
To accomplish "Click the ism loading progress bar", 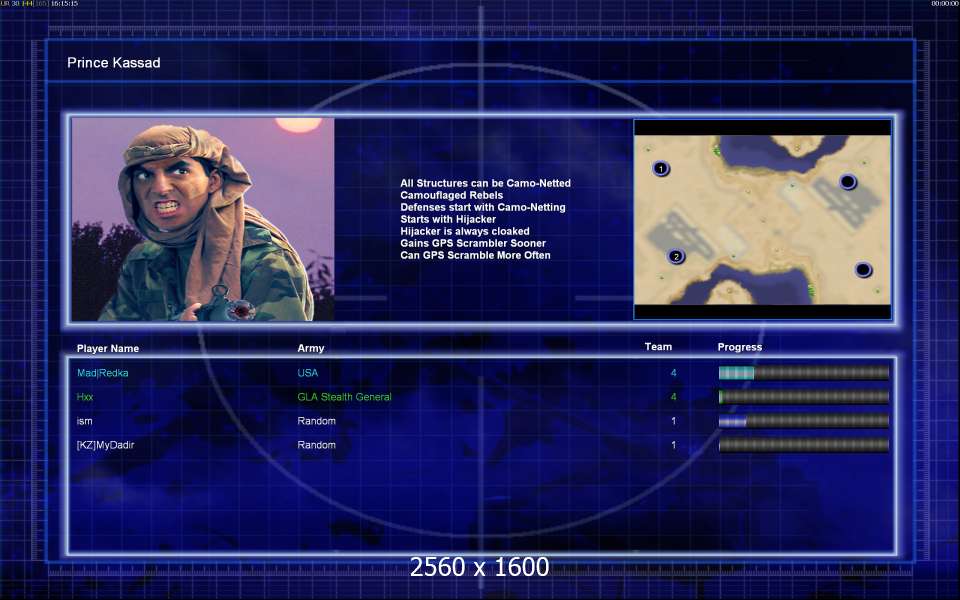I will pos(803,421).
